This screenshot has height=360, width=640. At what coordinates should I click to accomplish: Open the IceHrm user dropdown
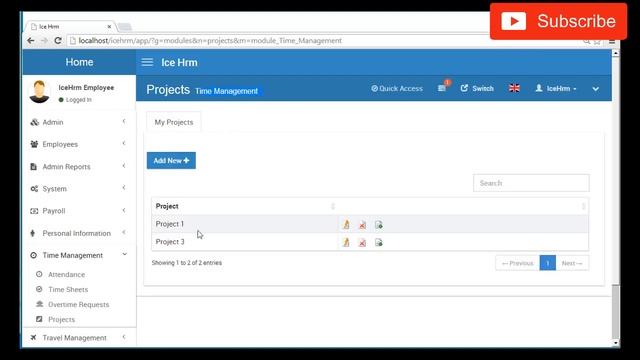coord(556,88)
